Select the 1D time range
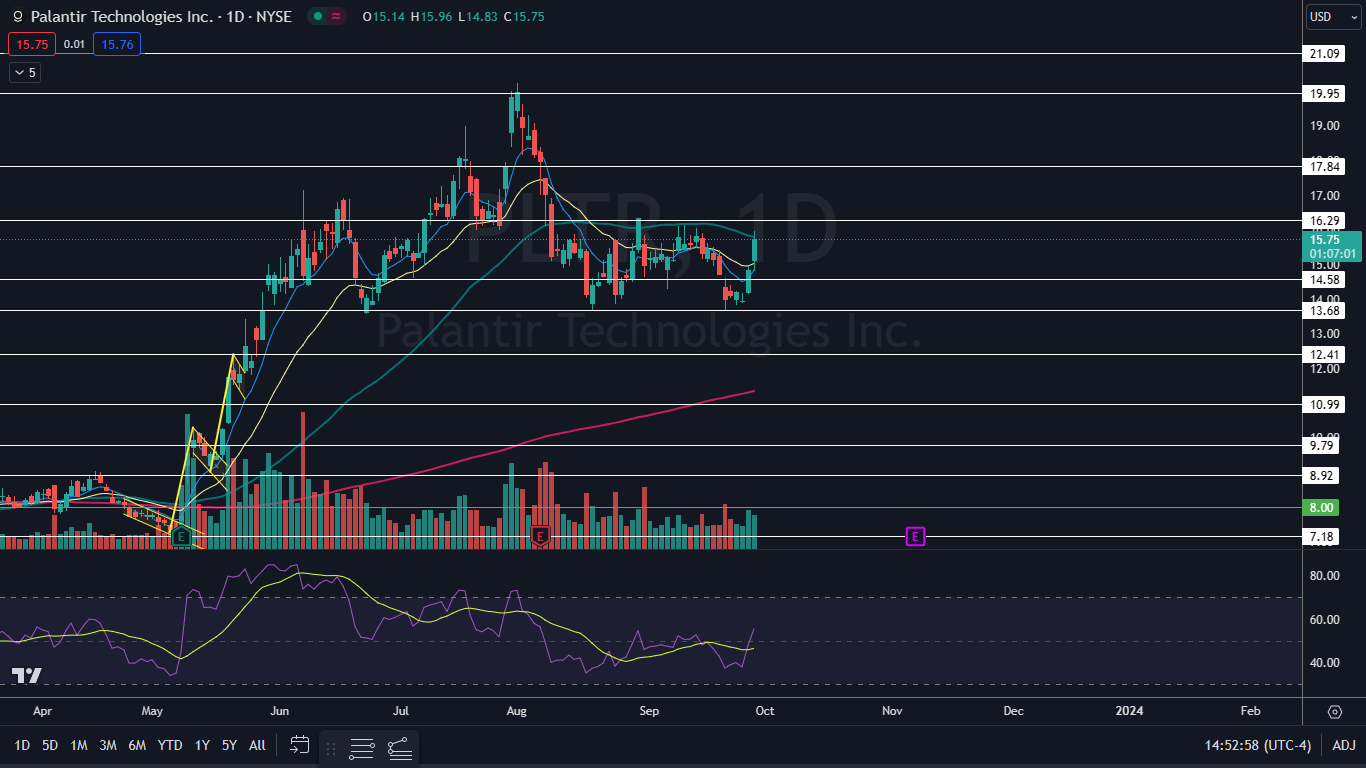 point(21,745)
